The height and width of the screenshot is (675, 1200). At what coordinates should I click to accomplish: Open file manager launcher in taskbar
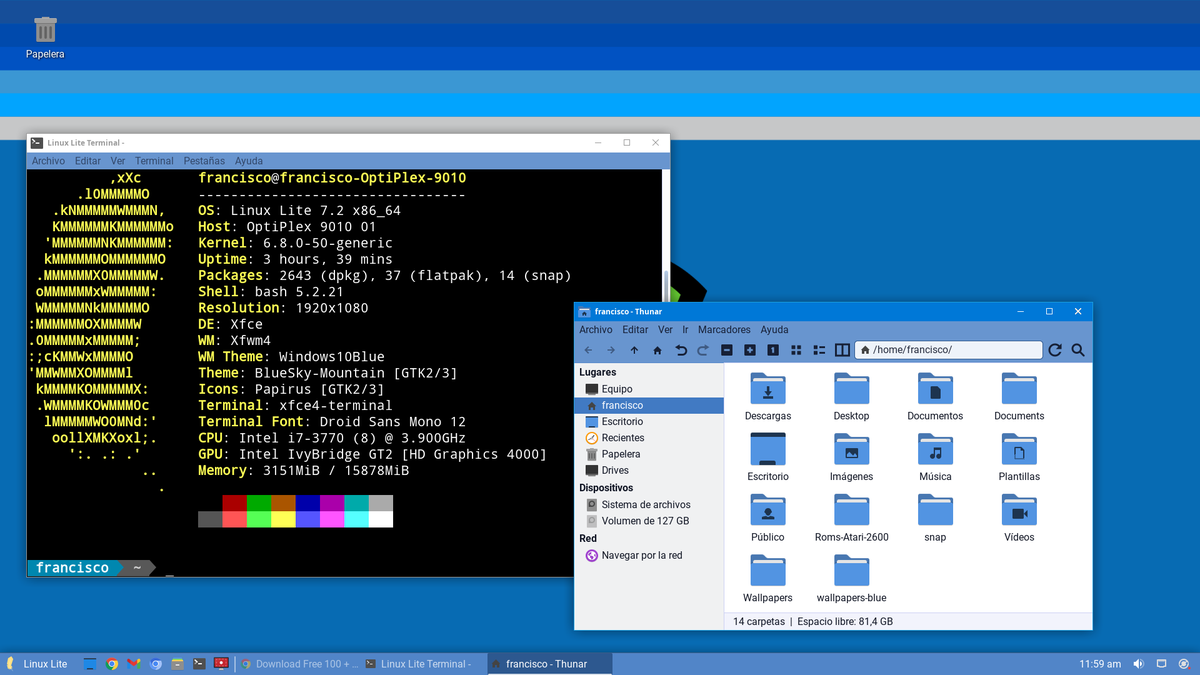tap(177, 664)
